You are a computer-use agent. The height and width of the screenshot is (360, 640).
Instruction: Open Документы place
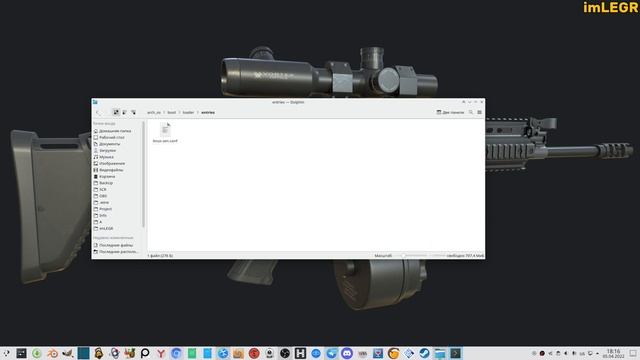[x=107, y=144]
